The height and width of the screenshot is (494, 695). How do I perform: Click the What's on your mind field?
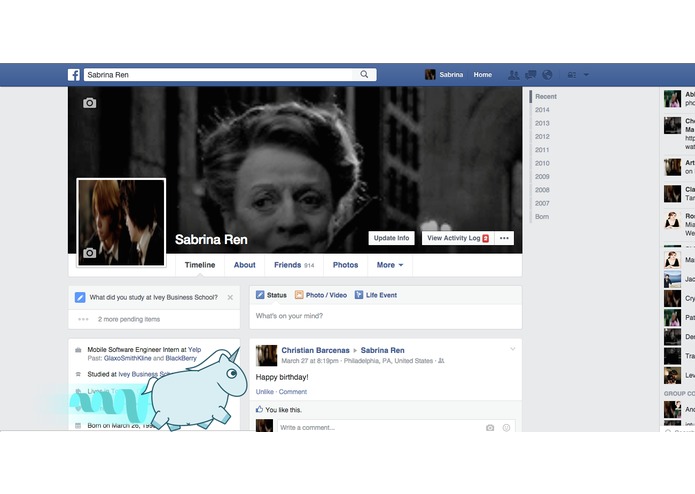[386, 316]
